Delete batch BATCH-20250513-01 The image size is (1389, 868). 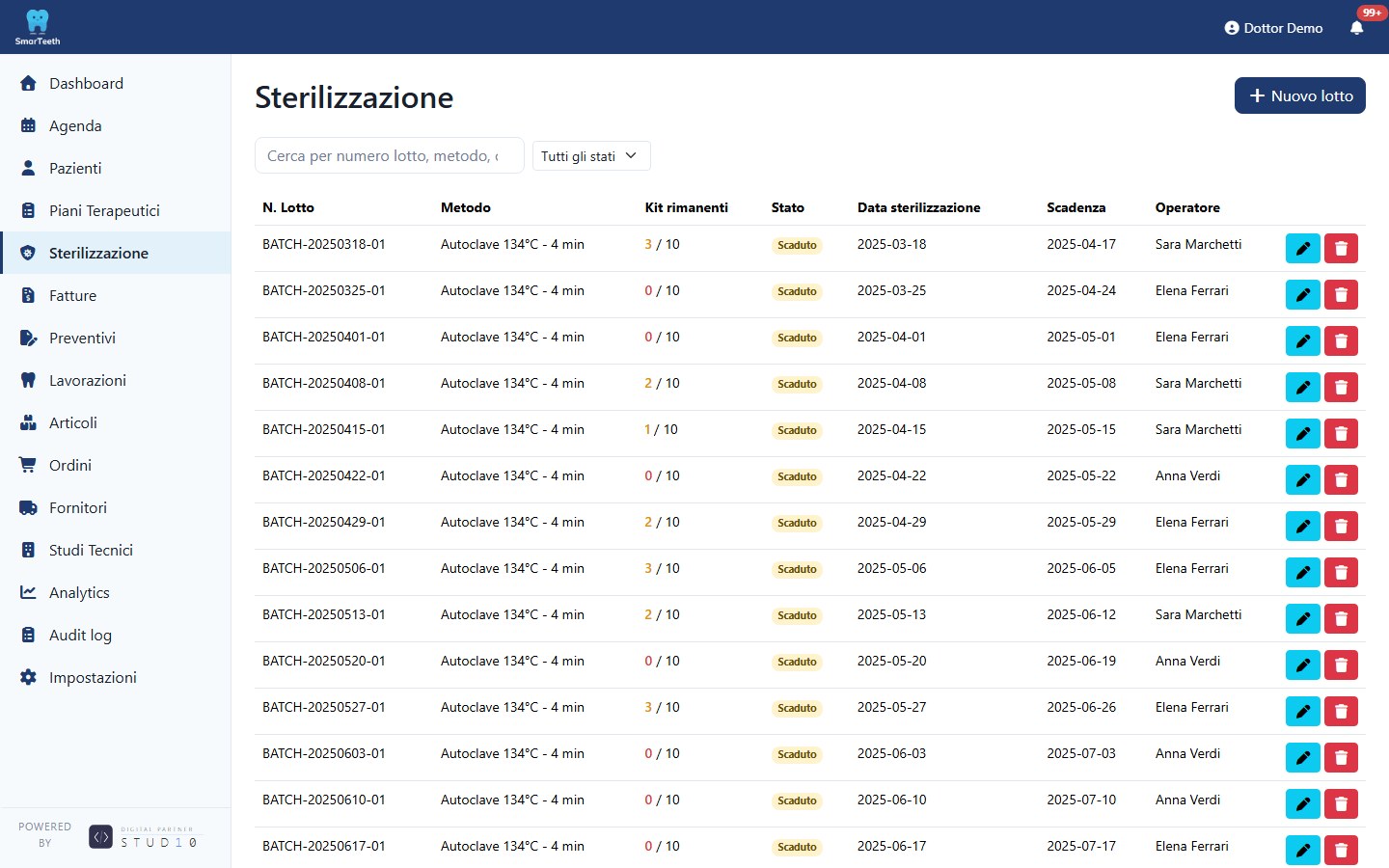[1341, 618]
